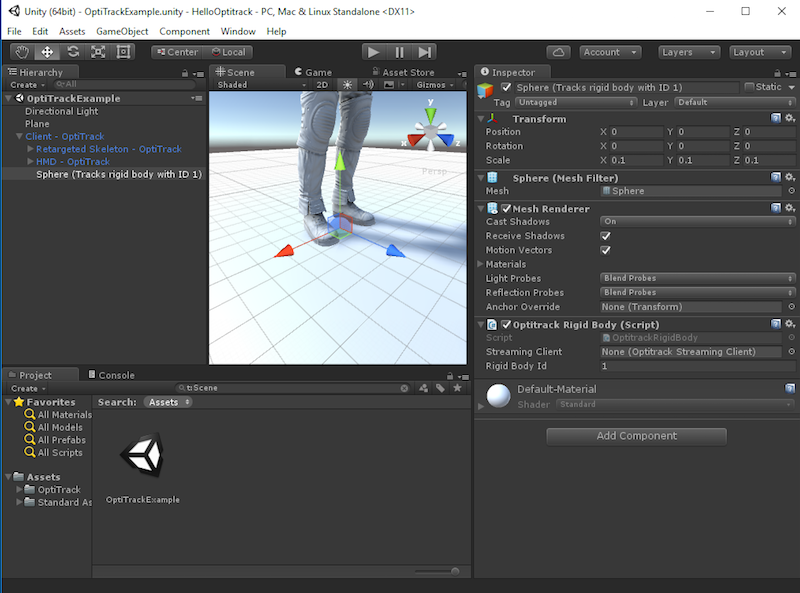The image size is (800, 593).
Task: Open Project Create button
Action: click(x=28, y=388)
